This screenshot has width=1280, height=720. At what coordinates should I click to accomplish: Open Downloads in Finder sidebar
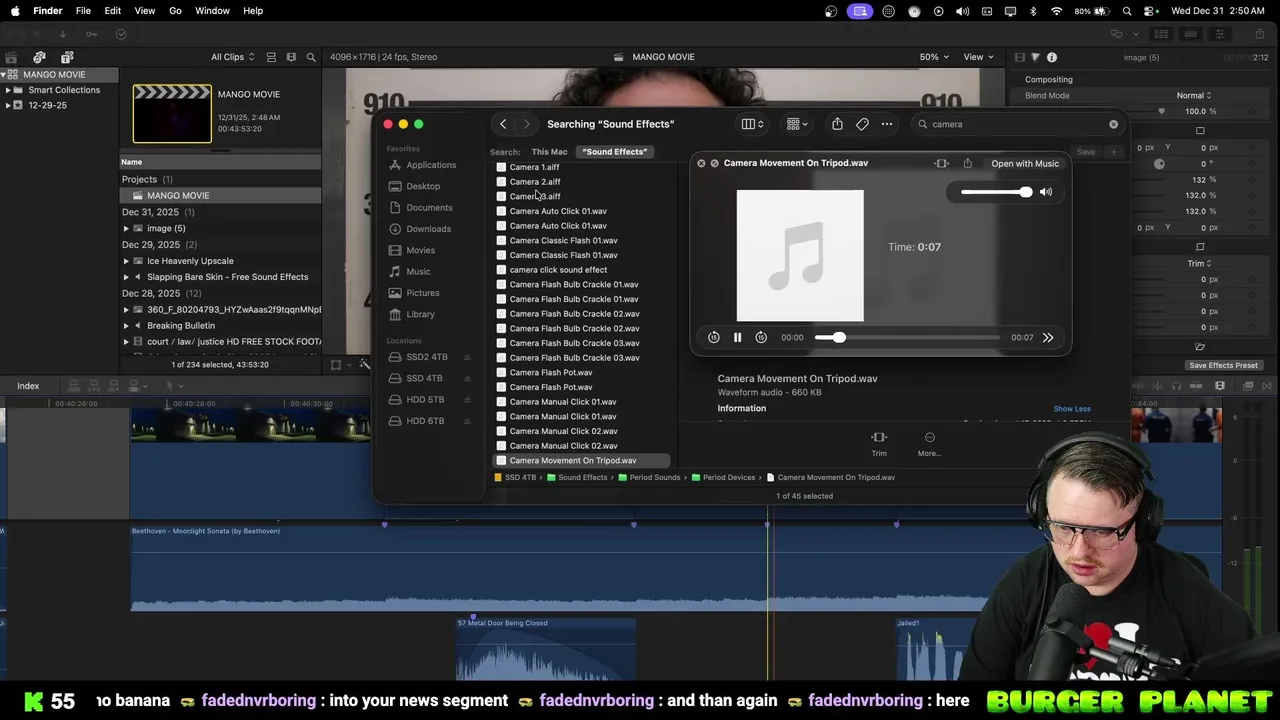point(428,229)
